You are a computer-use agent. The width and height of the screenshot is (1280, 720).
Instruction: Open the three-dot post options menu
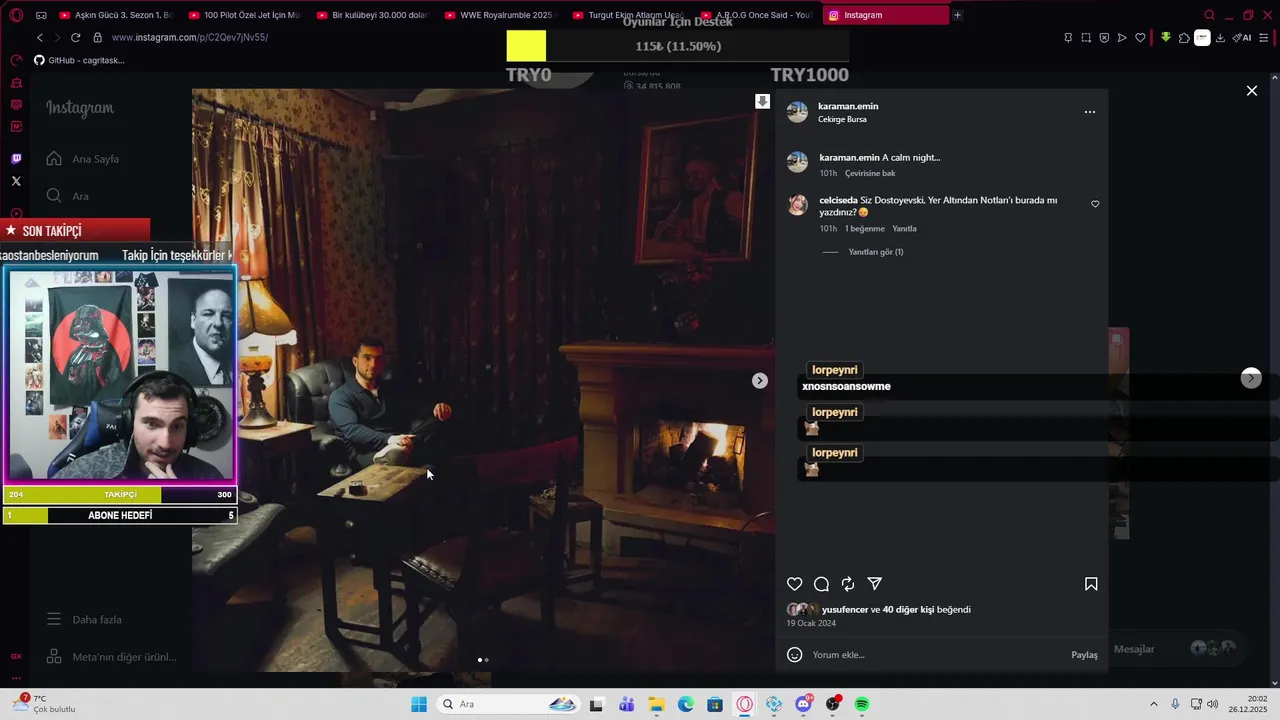tap(1090, 112)
